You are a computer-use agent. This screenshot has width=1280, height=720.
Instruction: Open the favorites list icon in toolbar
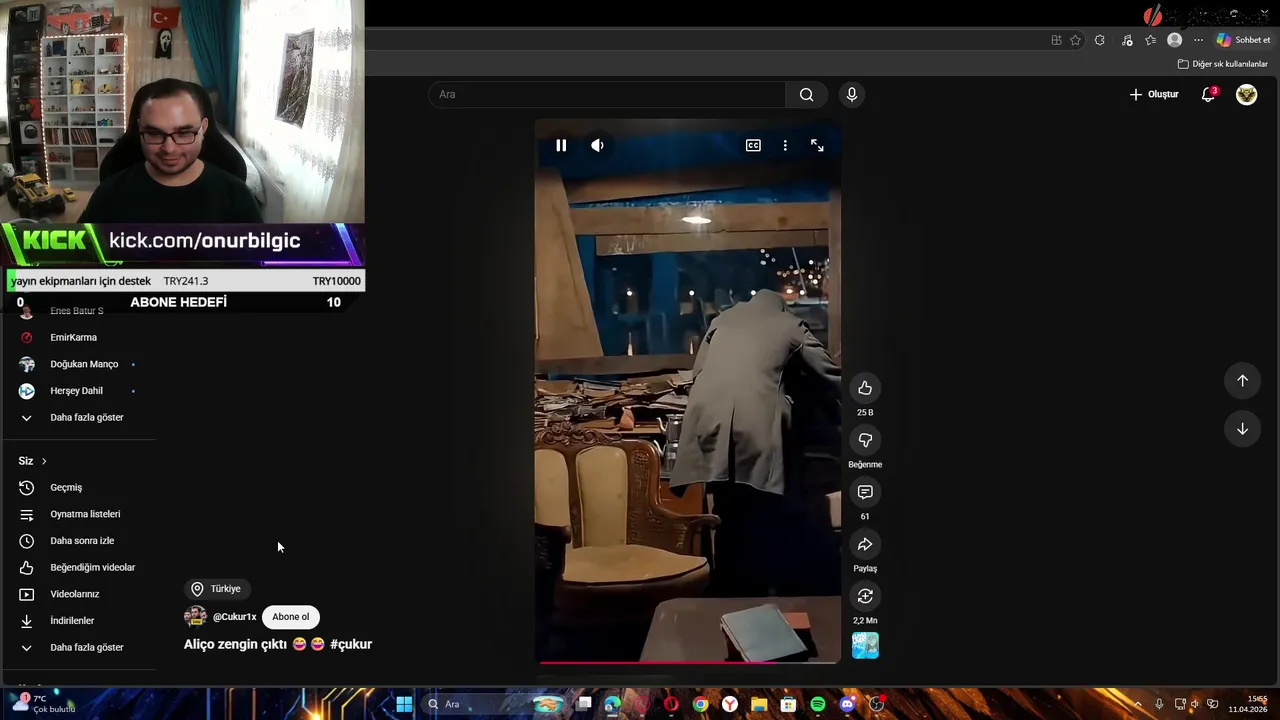coord(1150,40)
